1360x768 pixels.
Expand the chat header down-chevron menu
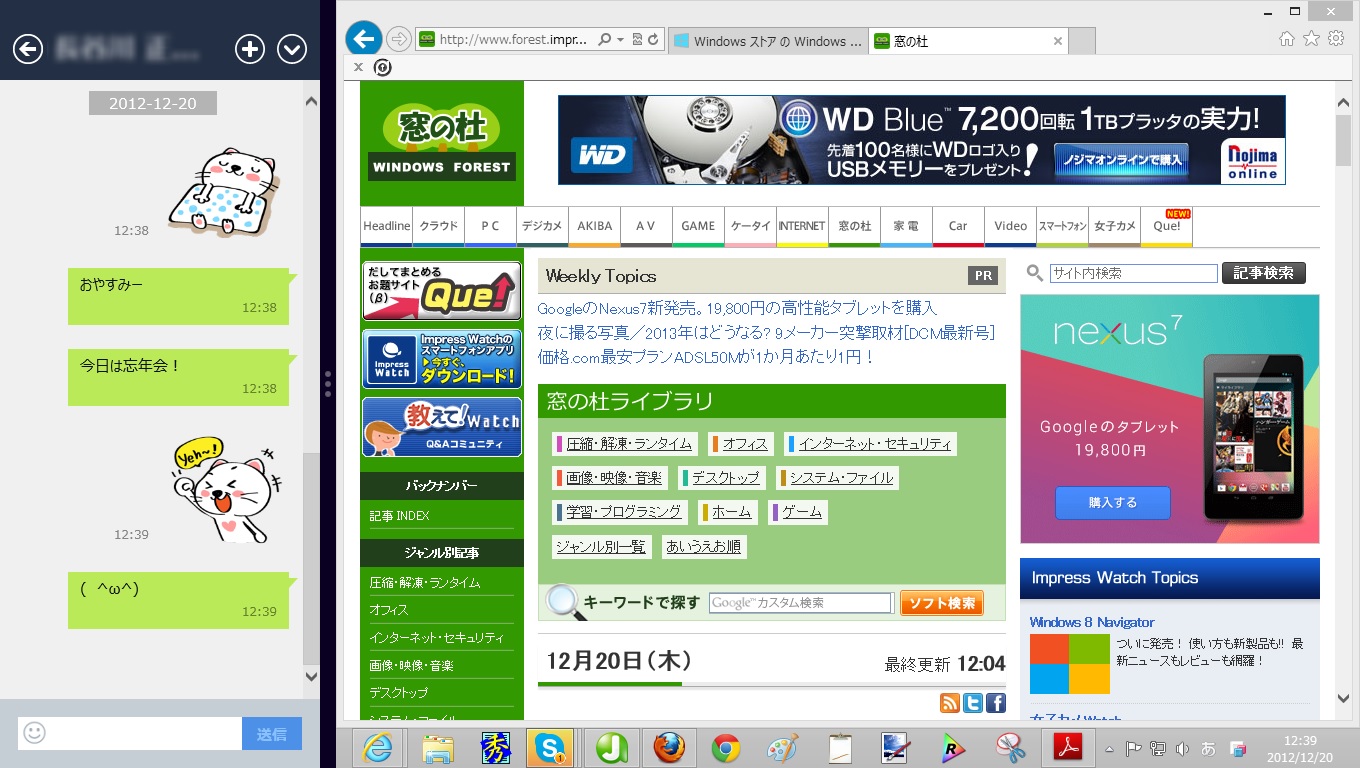point(292,48)
